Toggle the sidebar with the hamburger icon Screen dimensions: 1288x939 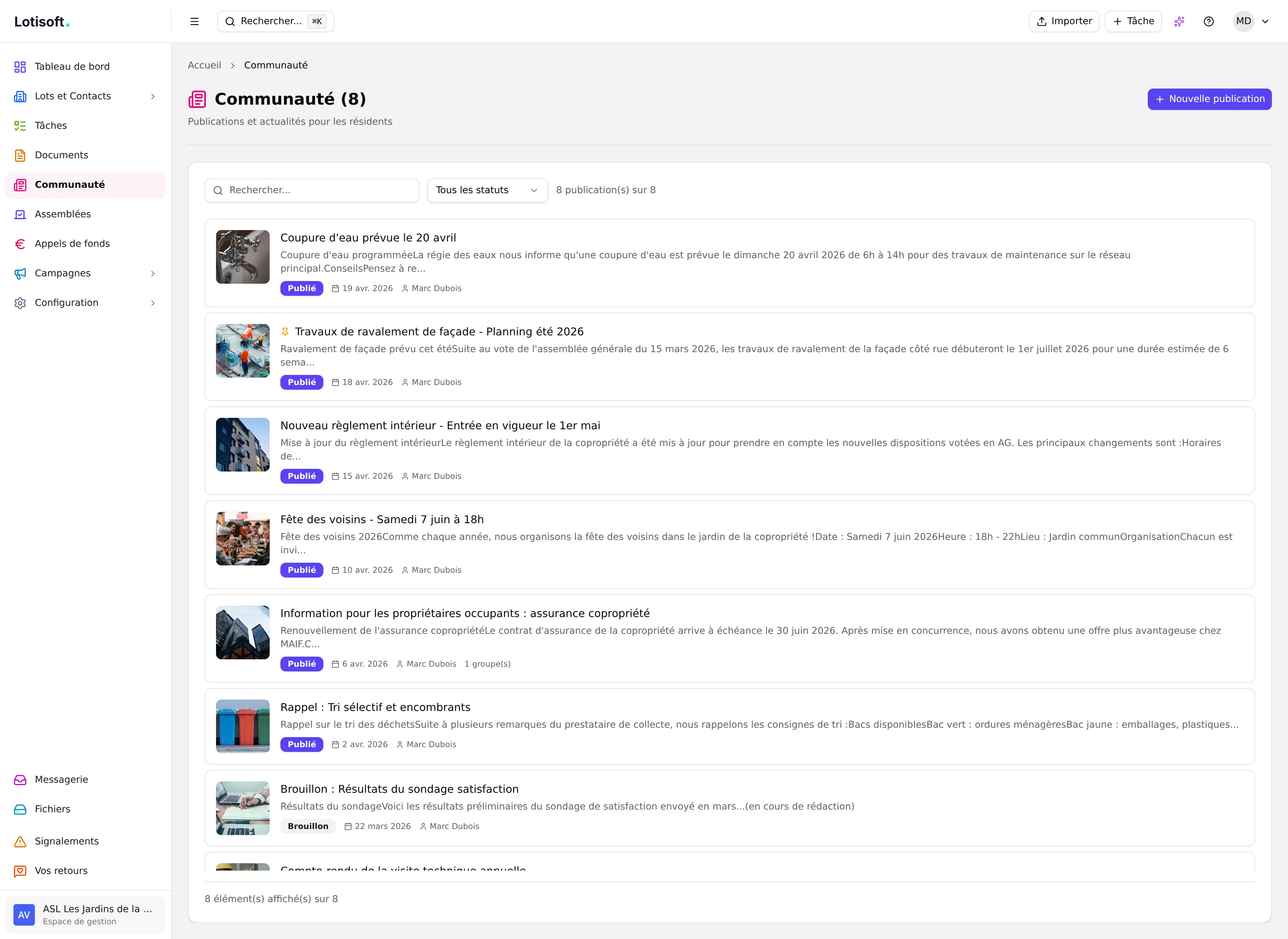pos(195,21)
